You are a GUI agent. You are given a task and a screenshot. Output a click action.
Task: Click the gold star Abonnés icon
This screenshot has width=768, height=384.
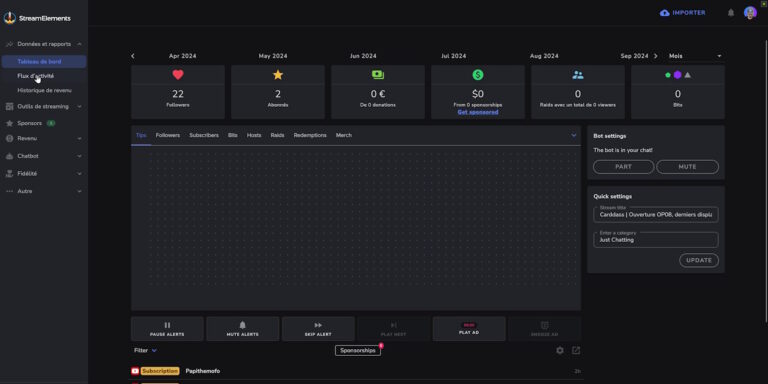pos(278,75)
